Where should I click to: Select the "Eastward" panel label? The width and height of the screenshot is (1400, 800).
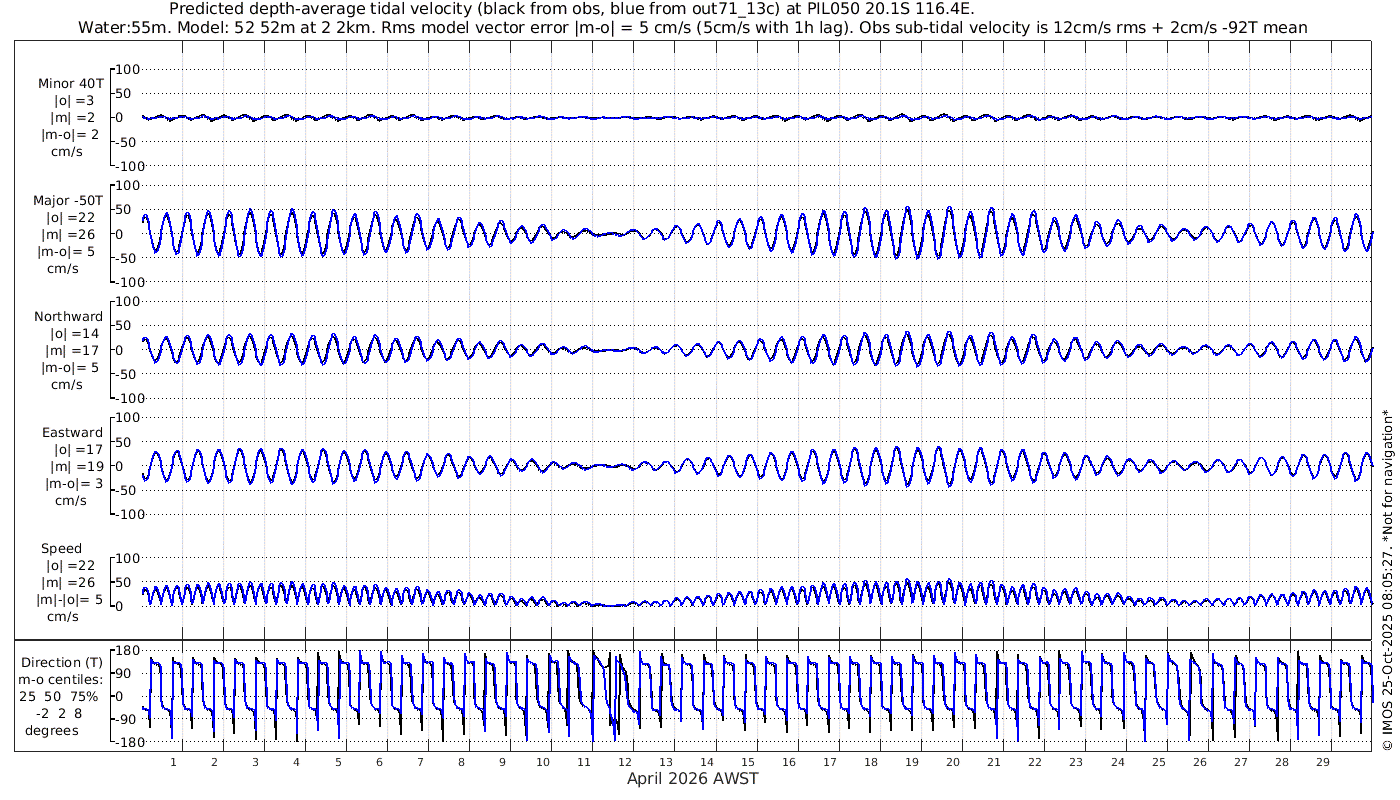(x=72, y=433)
